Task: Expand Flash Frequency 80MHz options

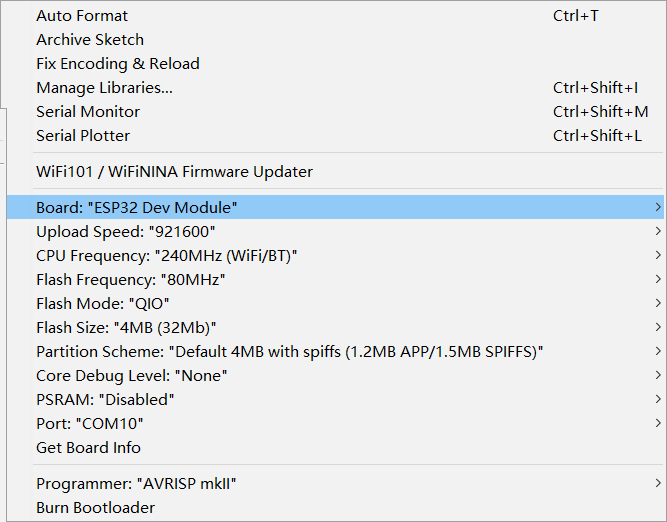Action: tap(131, 280)
